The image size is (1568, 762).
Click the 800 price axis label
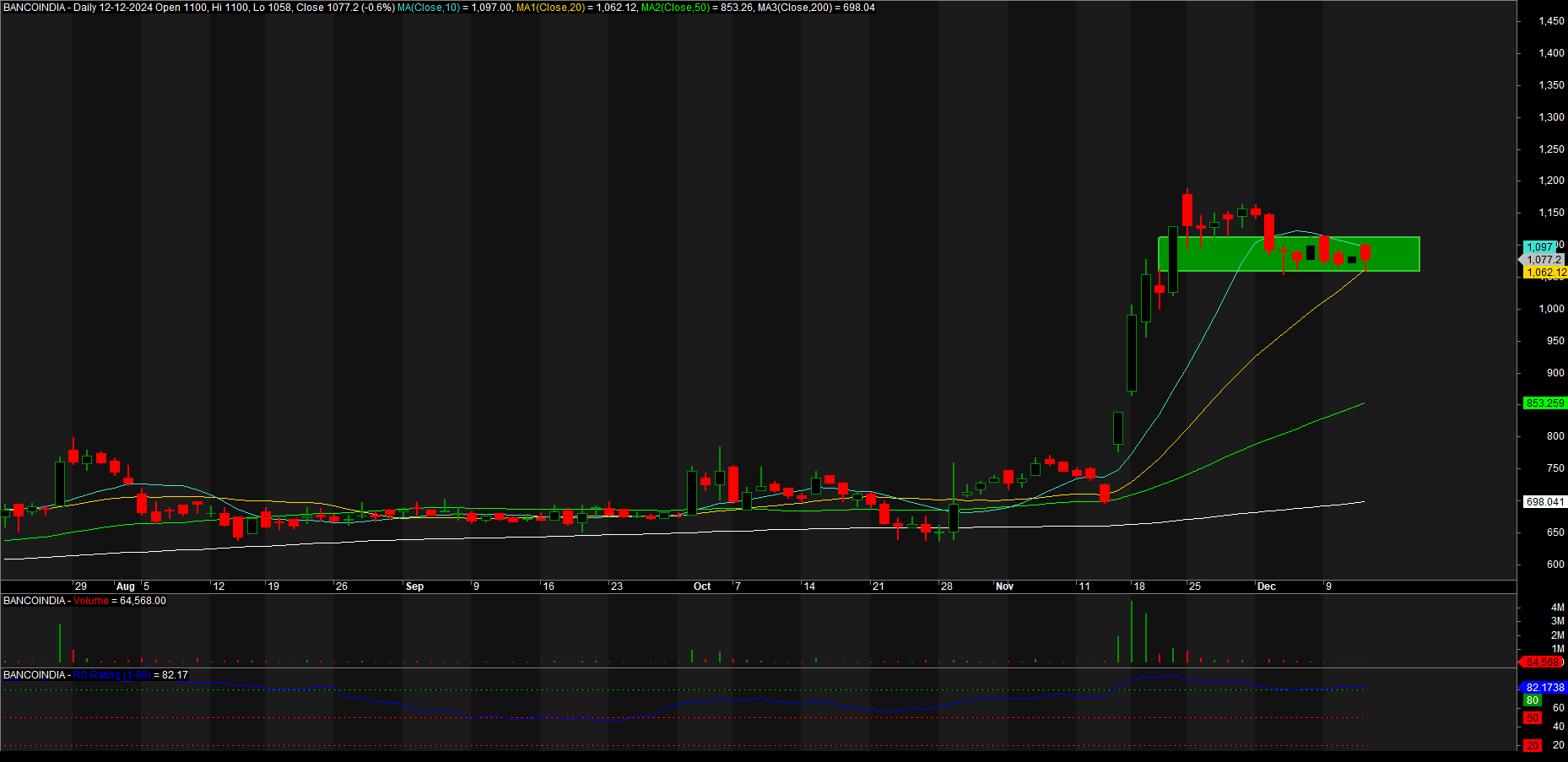(x=1554, y=436)
